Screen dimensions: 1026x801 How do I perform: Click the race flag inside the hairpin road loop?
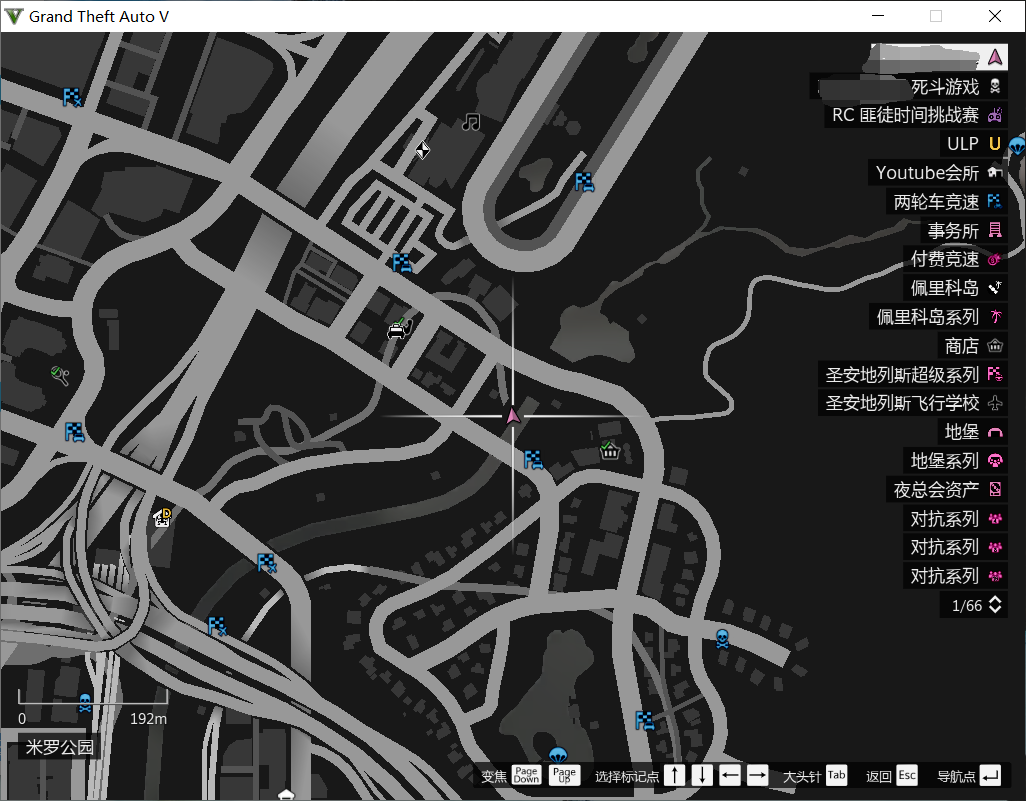coord(584,181)
